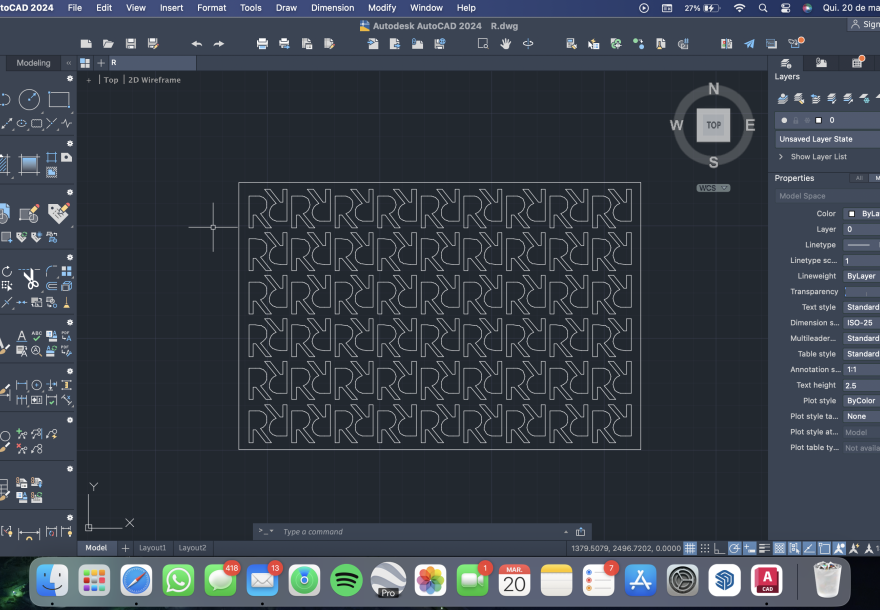Open the Modify menu

pos(382,8)
